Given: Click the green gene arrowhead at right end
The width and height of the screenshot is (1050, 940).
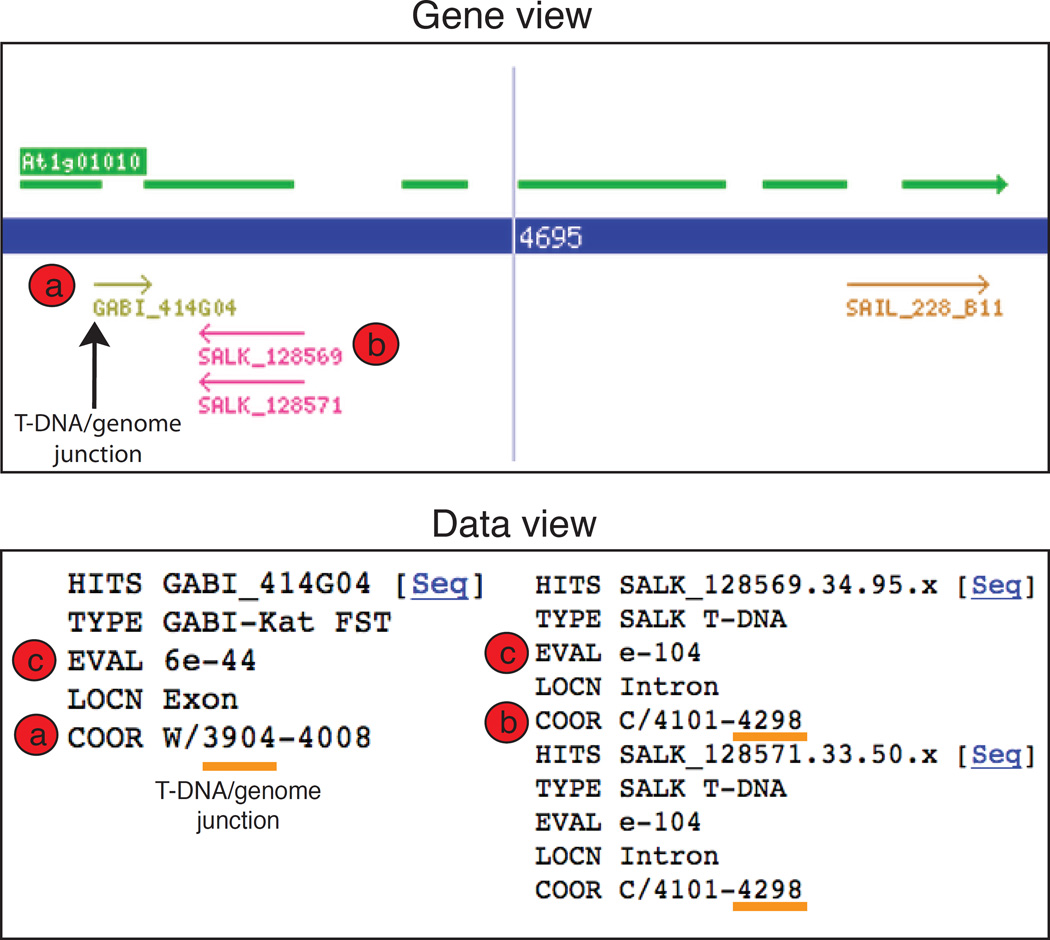Looking at the screenshot, I should 1001,184.
